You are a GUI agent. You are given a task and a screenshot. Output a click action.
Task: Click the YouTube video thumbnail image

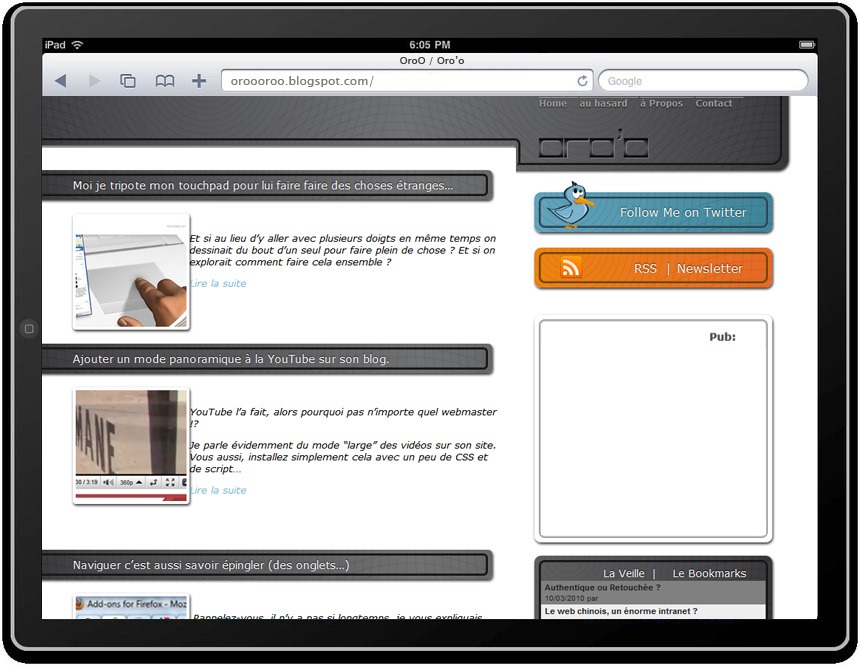tap(131, 446)
